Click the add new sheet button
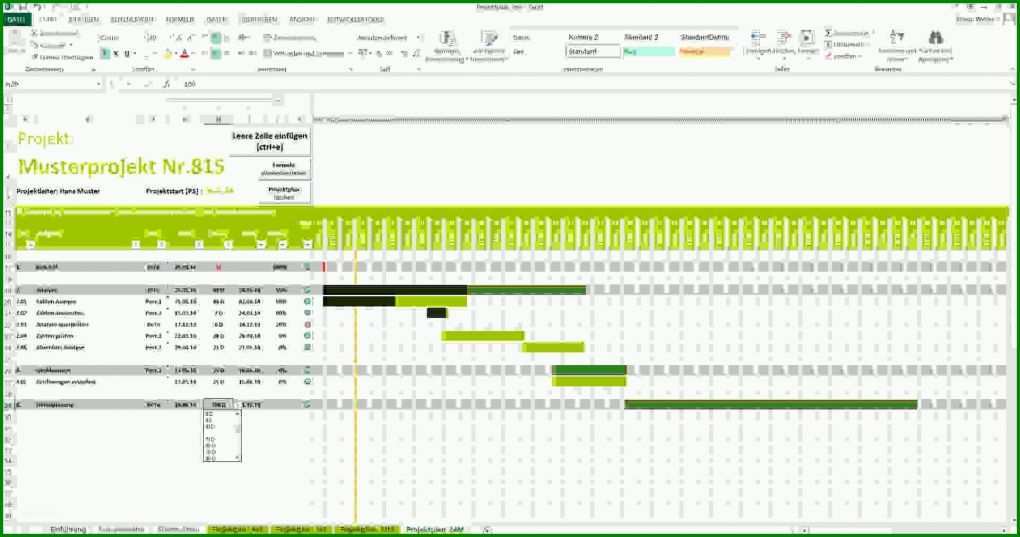Screen dimensions: 1020x537 [487, 530]
